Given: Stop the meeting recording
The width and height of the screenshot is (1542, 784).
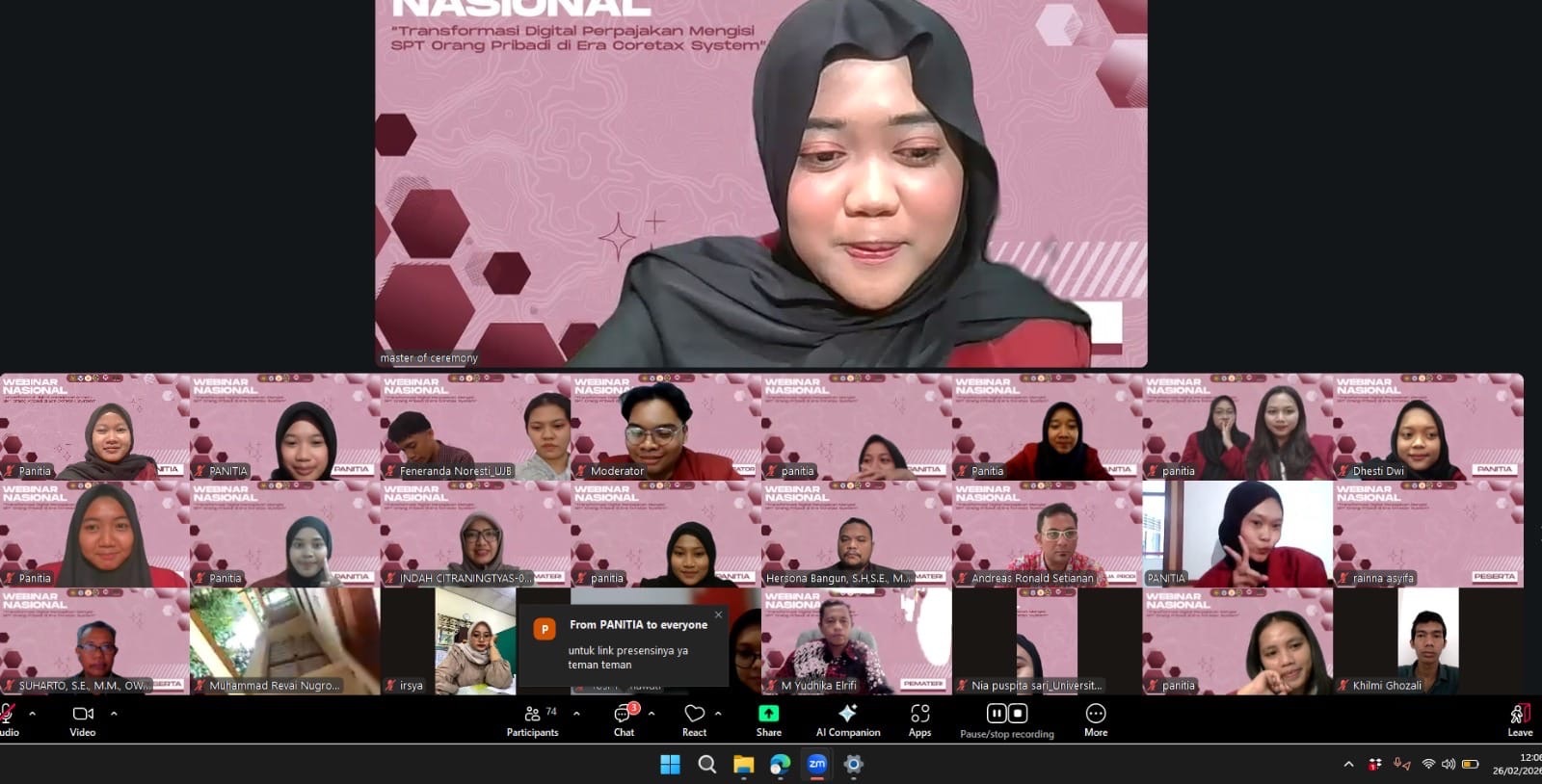Looking at the screenshot, I should 1018,713.
